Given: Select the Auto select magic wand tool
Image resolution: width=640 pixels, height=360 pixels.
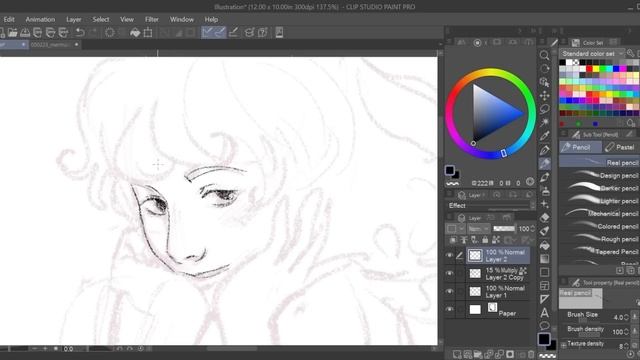Looking at the screenshot, I should click(544, 122).
